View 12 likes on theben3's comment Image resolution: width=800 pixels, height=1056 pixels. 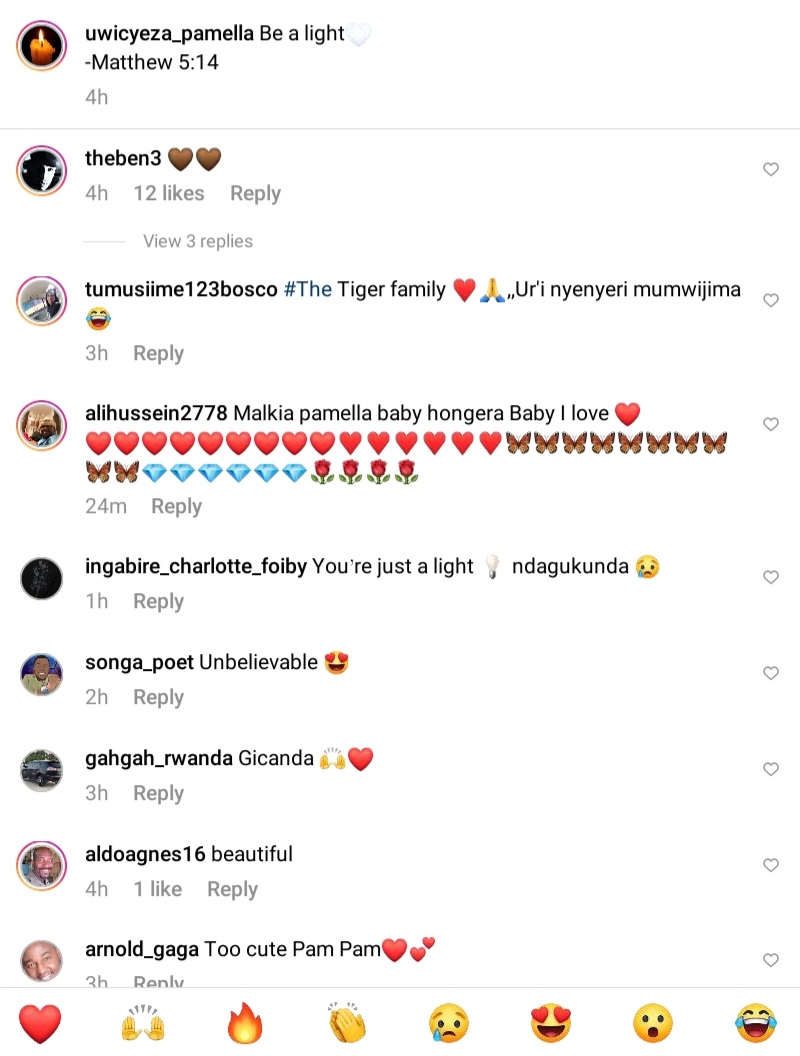pyautogui.click(x=169, y=193)
